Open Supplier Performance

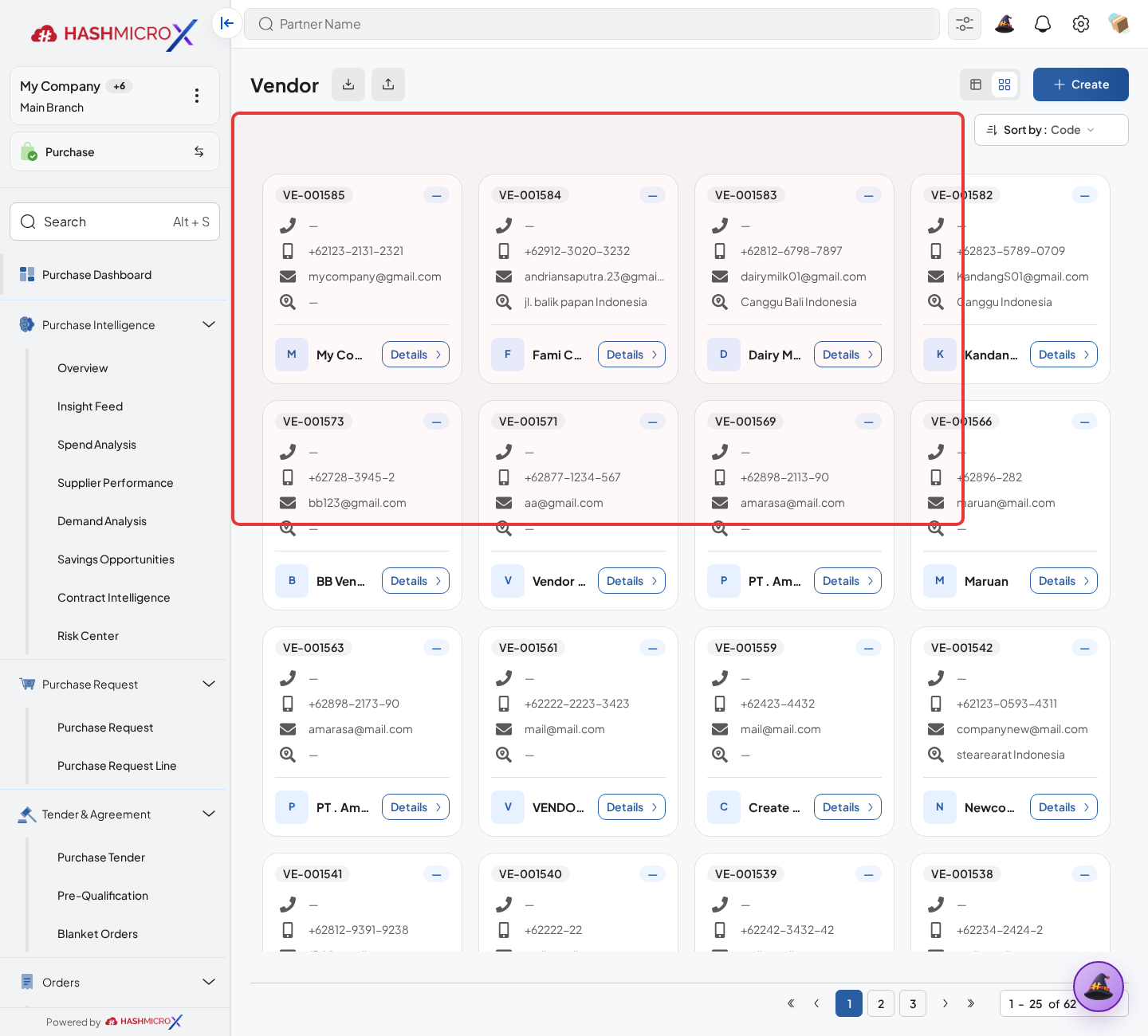pyautogui.click(x=115, y=483)
